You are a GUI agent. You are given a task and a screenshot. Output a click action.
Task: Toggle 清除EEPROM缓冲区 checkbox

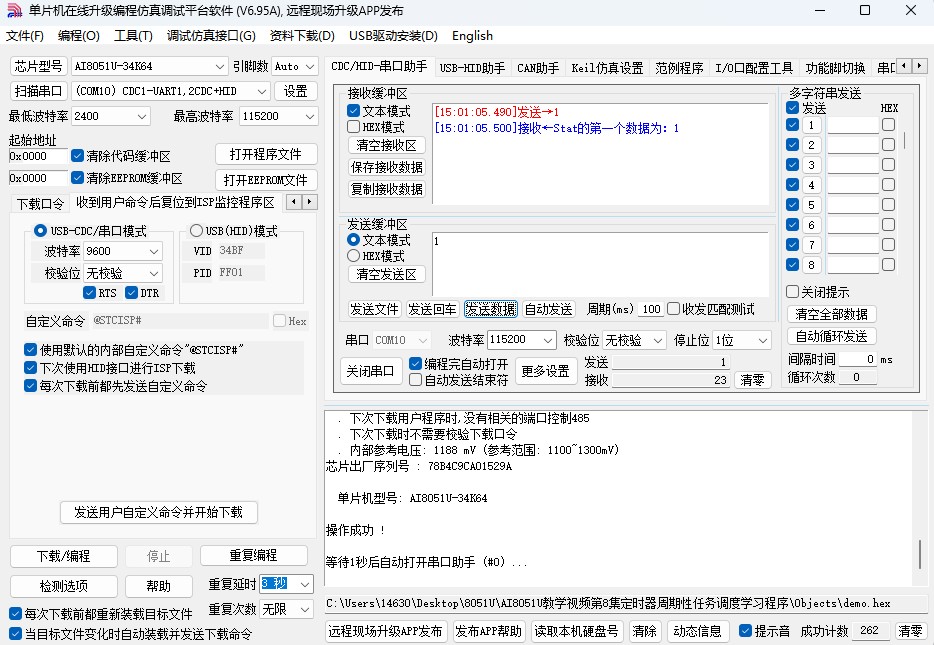[77, 177]
